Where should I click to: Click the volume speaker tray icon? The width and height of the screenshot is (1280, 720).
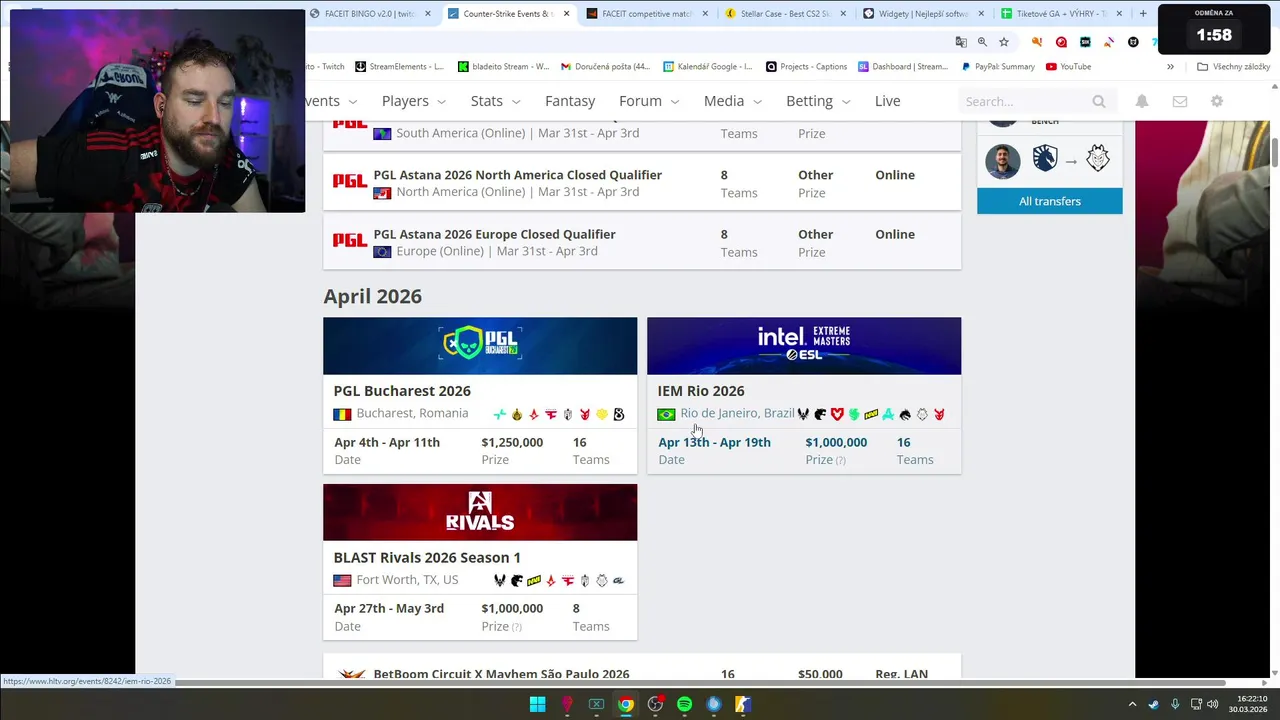1213,704
